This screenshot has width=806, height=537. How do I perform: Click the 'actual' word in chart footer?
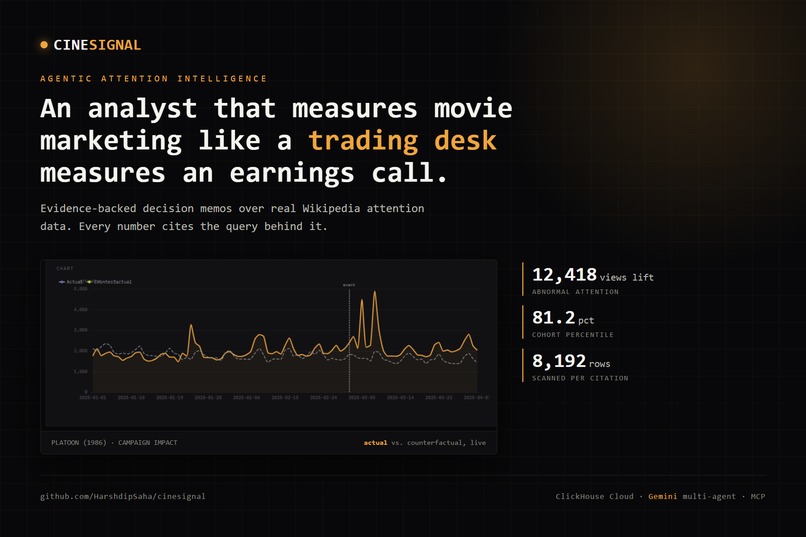click(376, 442)
